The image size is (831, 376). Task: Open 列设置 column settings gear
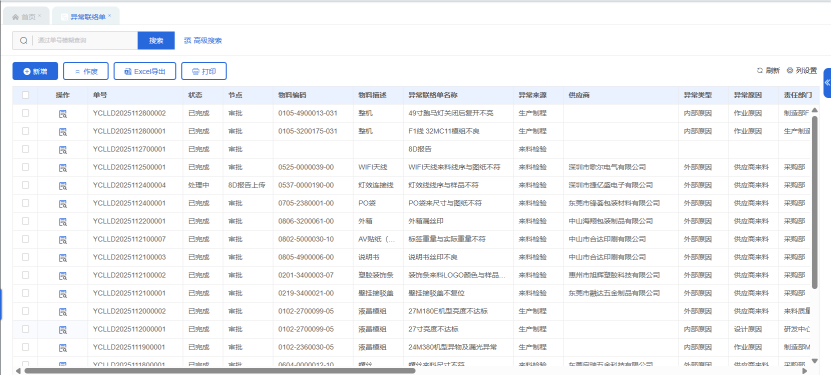790,71
